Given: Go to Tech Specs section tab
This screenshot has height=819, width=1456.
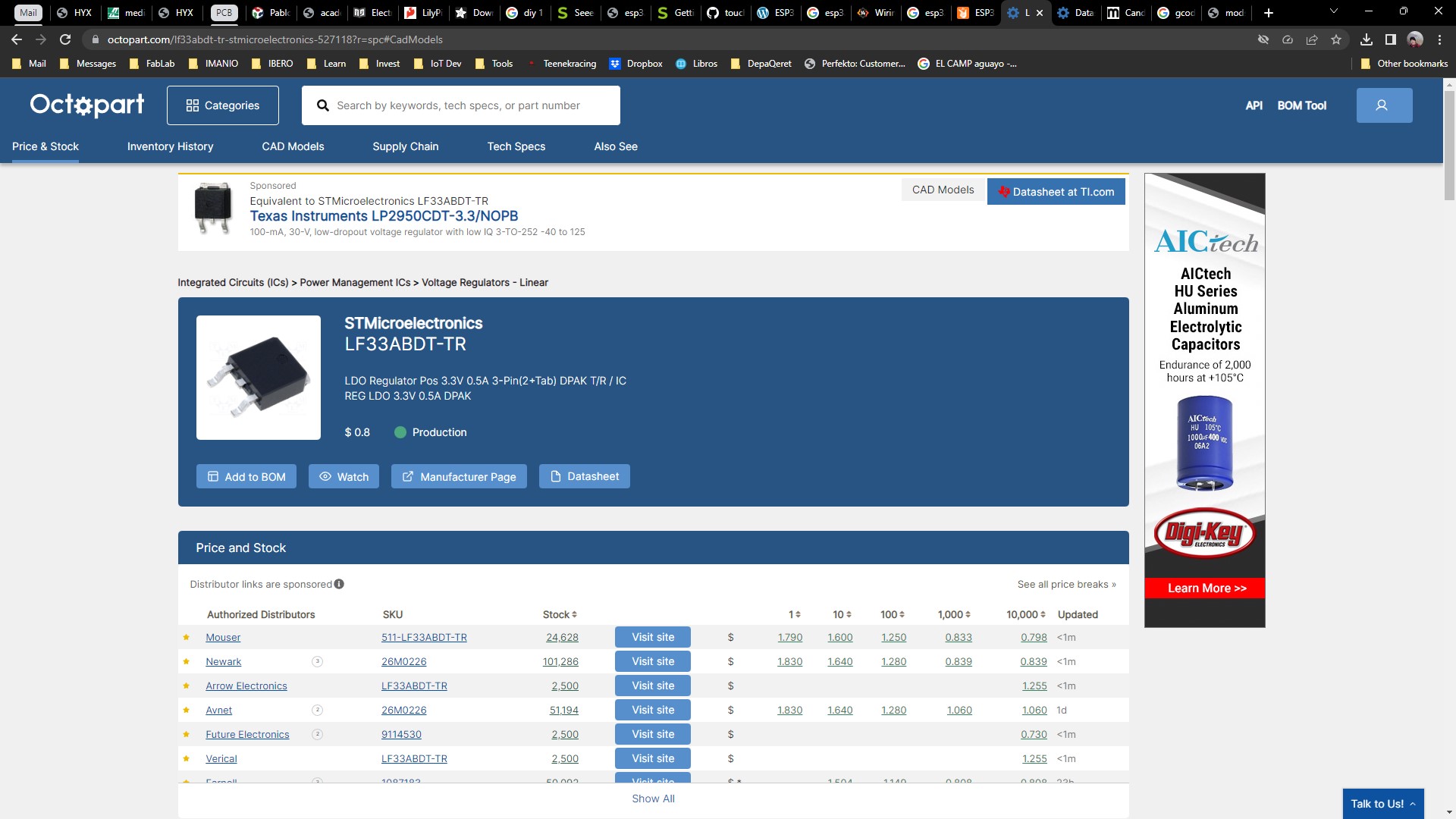Looking at the screenshot, I should coord(516,146).
